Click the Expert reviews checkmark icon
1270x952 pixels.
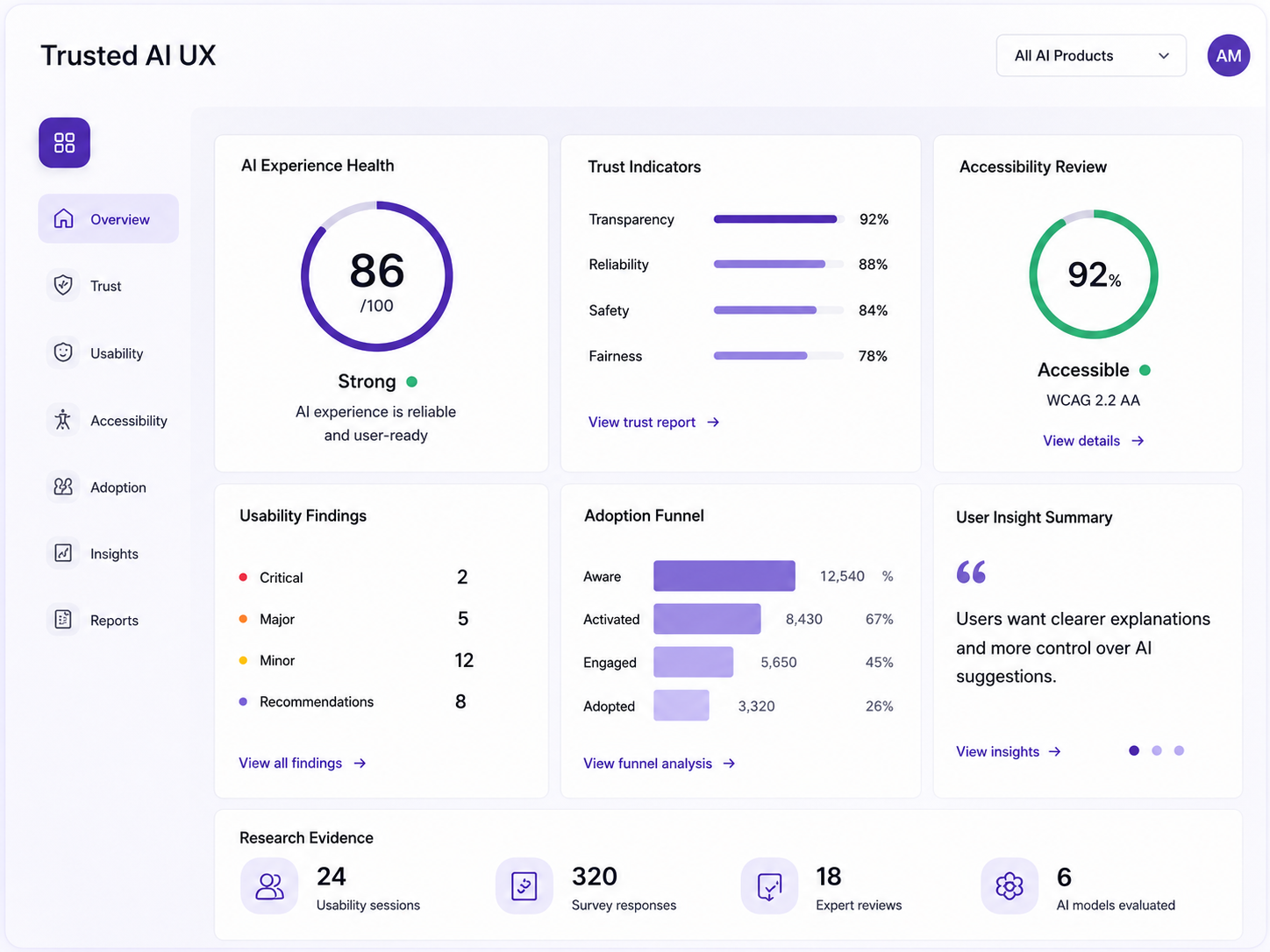pyautogui.click(x=769, y=886)
